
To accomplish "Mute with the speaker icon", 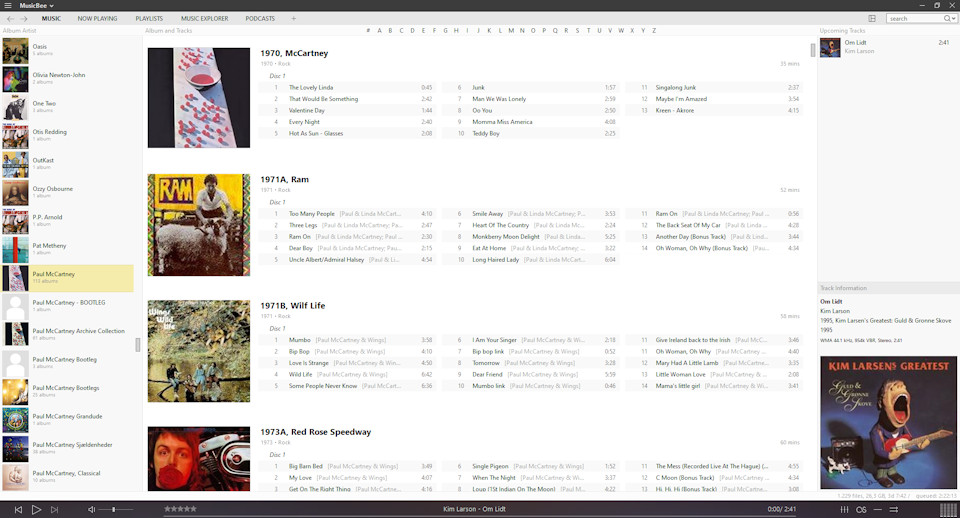I will (91, 509).
